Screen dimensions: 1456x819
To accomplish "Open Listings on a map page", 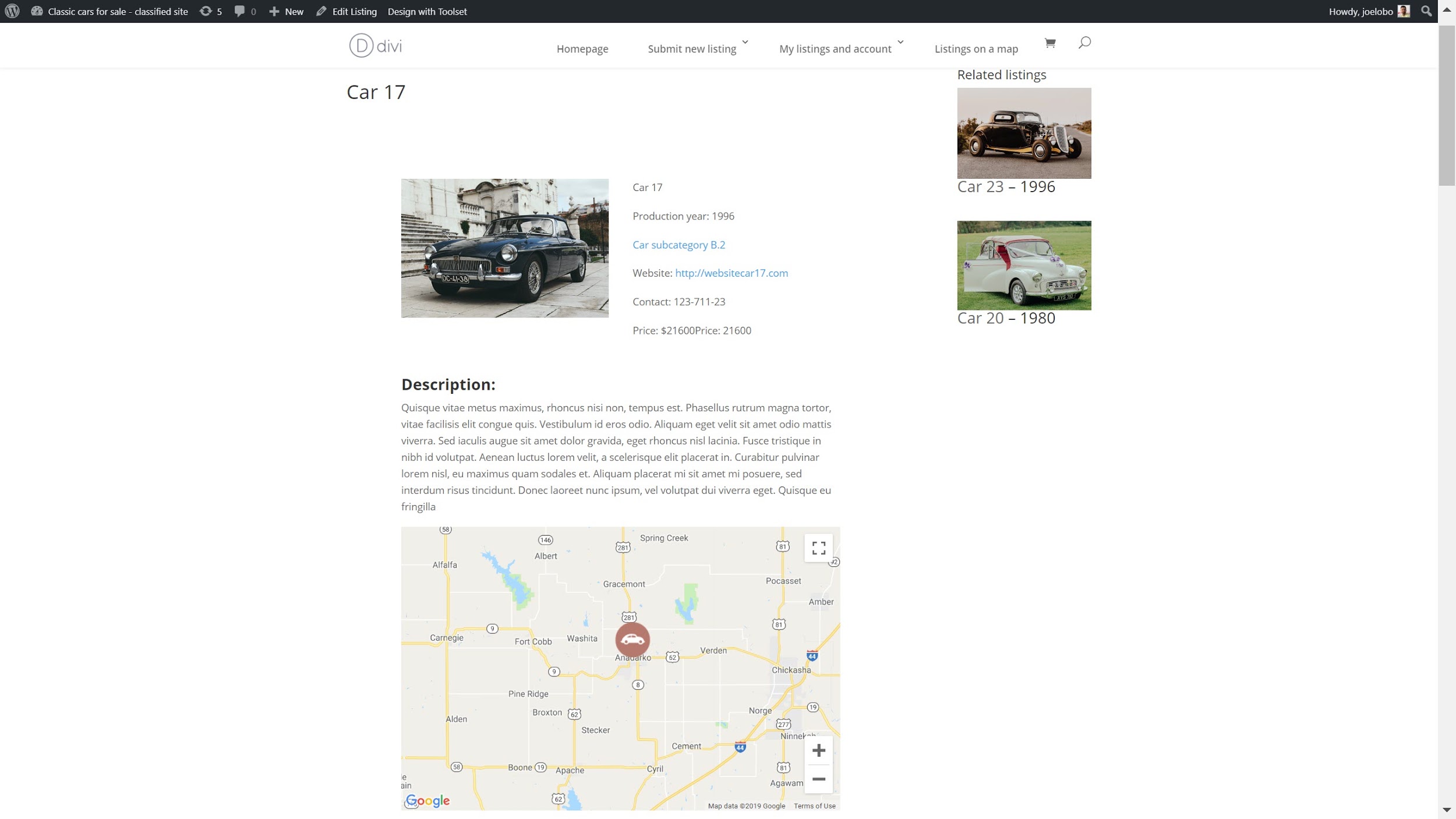I will (x=976, y=49).
